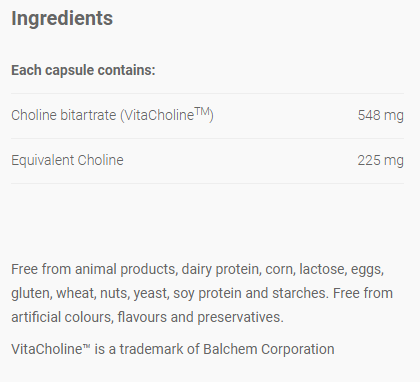Click 'Balchem Corporation' text
The height and width of the screenshot is (382, 420).
269,349
